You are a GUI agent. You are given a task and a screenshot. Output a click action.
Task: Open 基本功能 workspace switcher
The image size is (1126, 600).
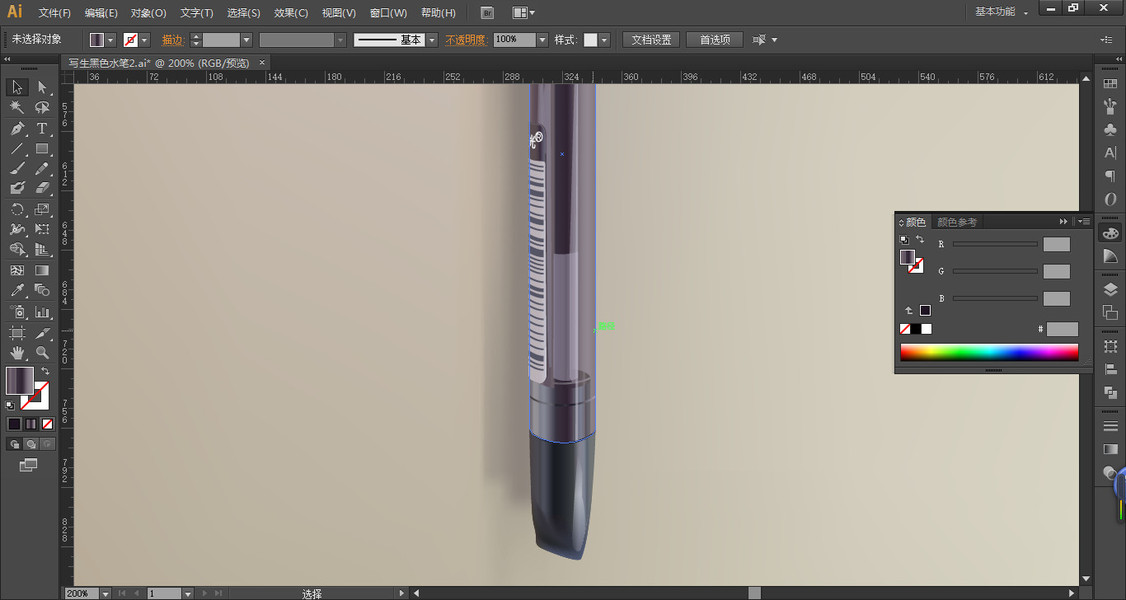point(1001,12)
